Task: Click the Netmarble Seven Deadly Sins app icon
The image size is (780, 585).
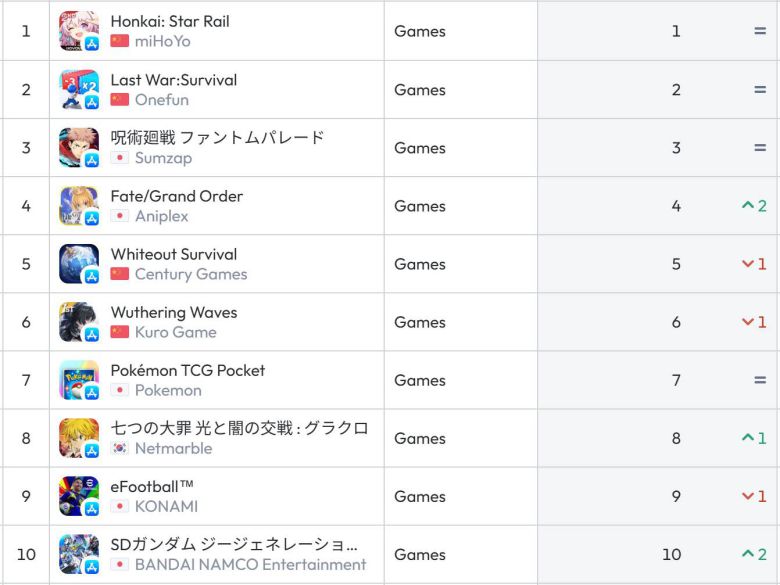Action: click(x=78, y=438)
